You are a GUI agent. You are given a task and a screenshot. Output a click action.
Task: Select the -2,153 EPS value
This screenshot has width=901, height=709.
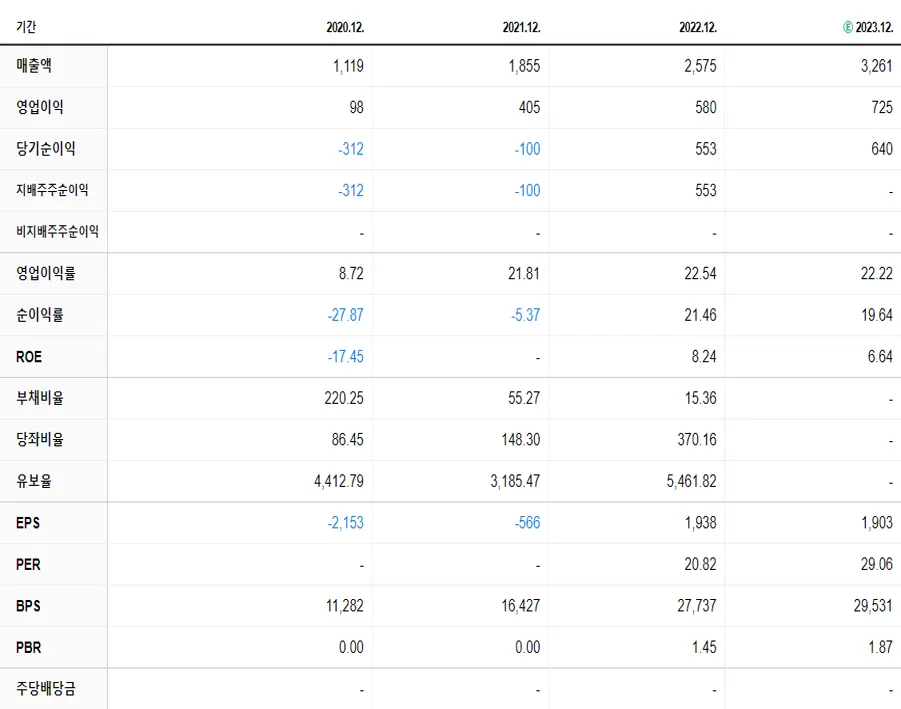coord(345,523)
